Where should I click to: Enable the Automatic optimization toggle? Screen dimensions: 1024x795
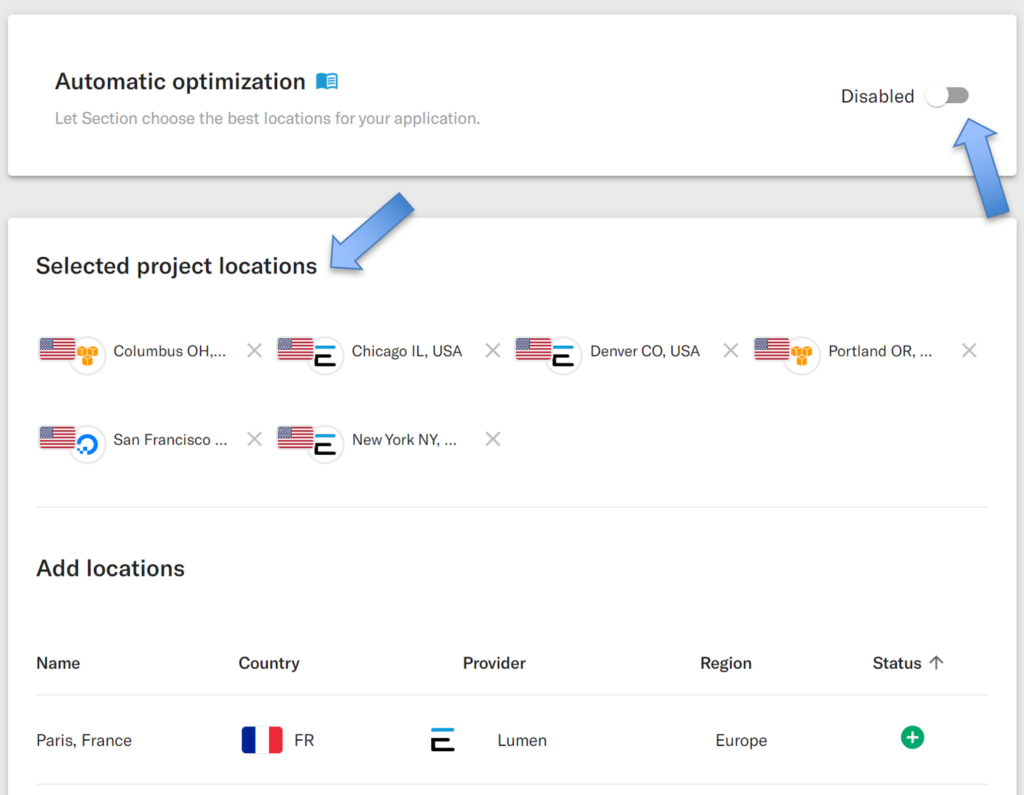click(947, 96)
